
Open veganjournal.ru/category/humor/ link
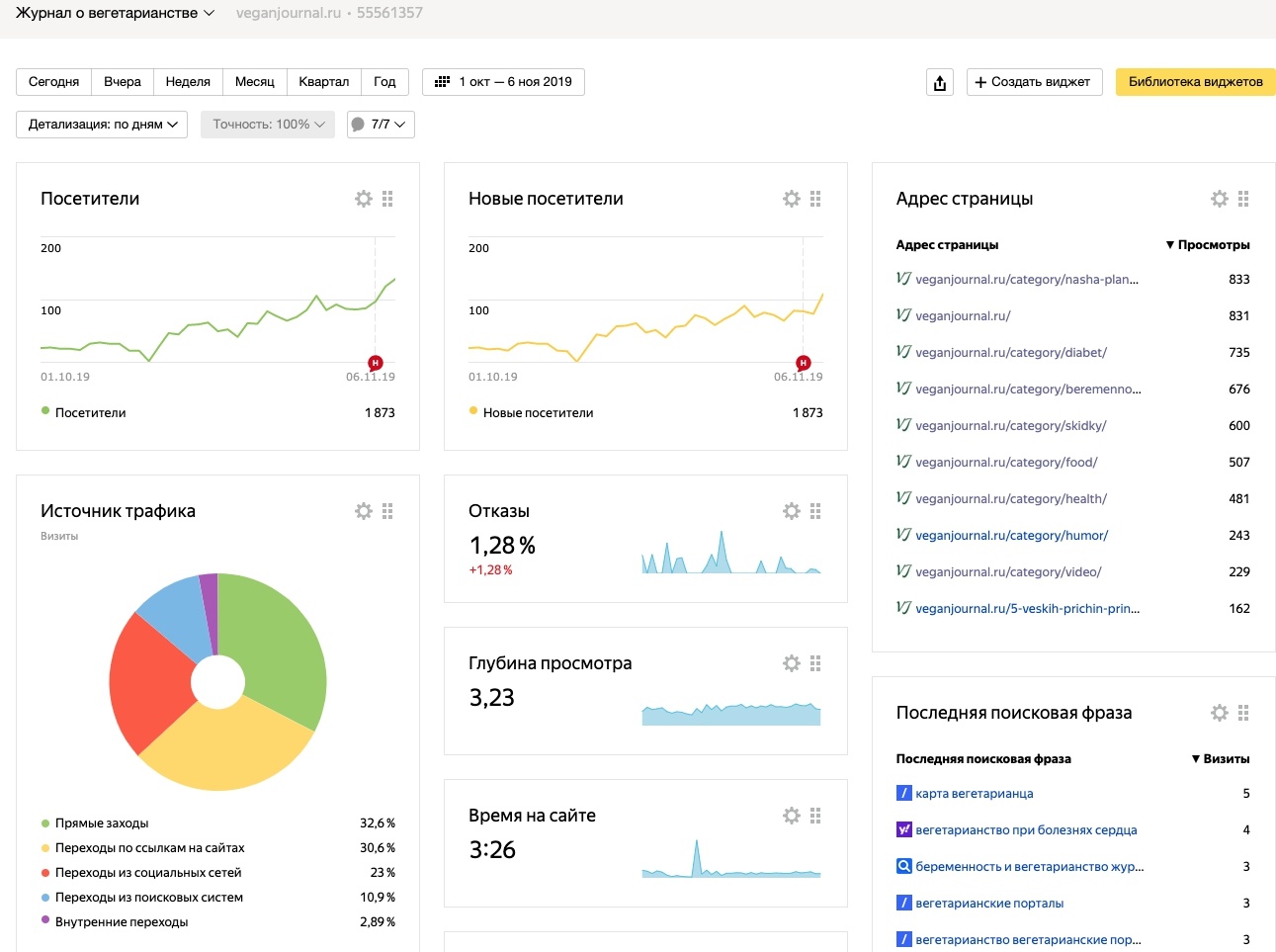tap(1011, 535)
